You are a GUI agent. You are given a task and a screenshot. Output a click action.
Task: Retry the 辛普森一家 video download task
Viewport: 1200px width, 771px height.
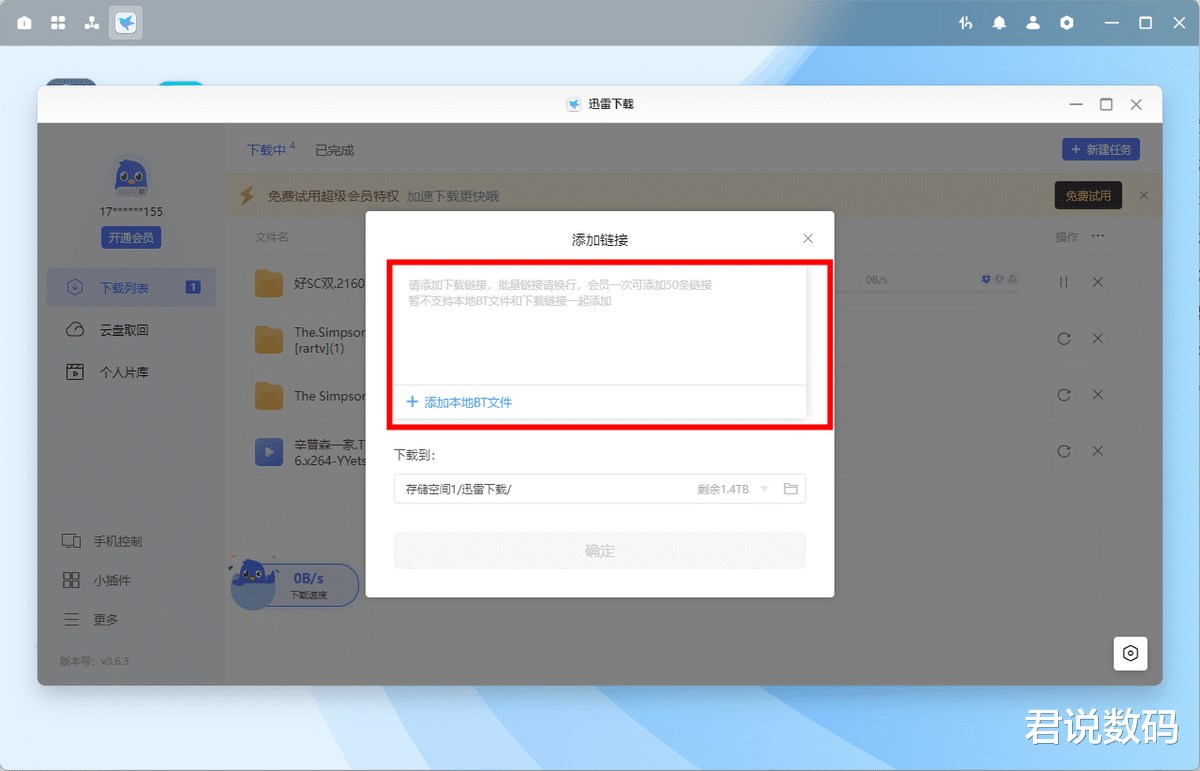point(1063,451)
